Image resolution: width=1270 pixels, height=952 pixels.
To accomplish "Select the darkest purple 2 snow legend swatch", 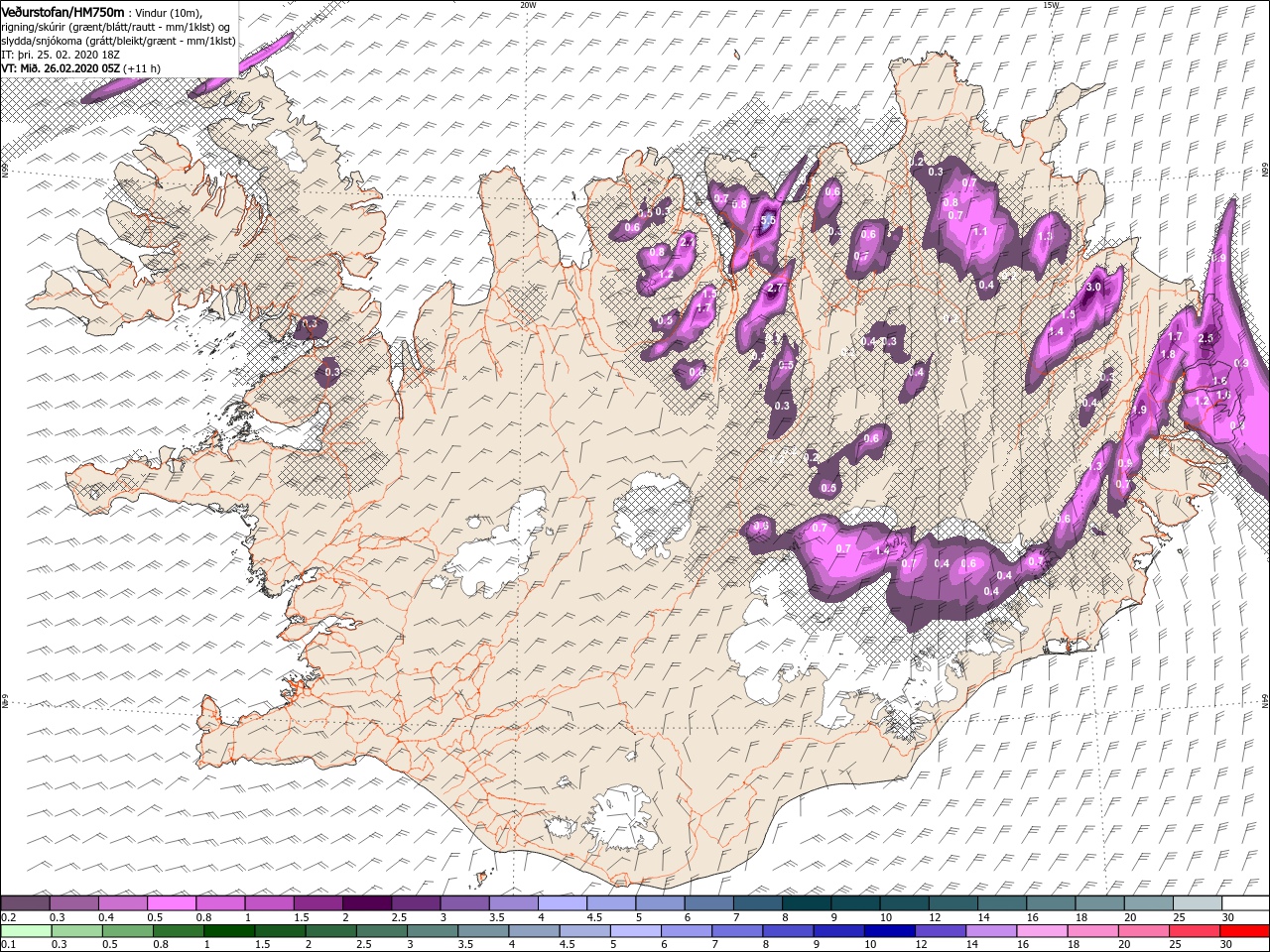I will tap(367, 903).
